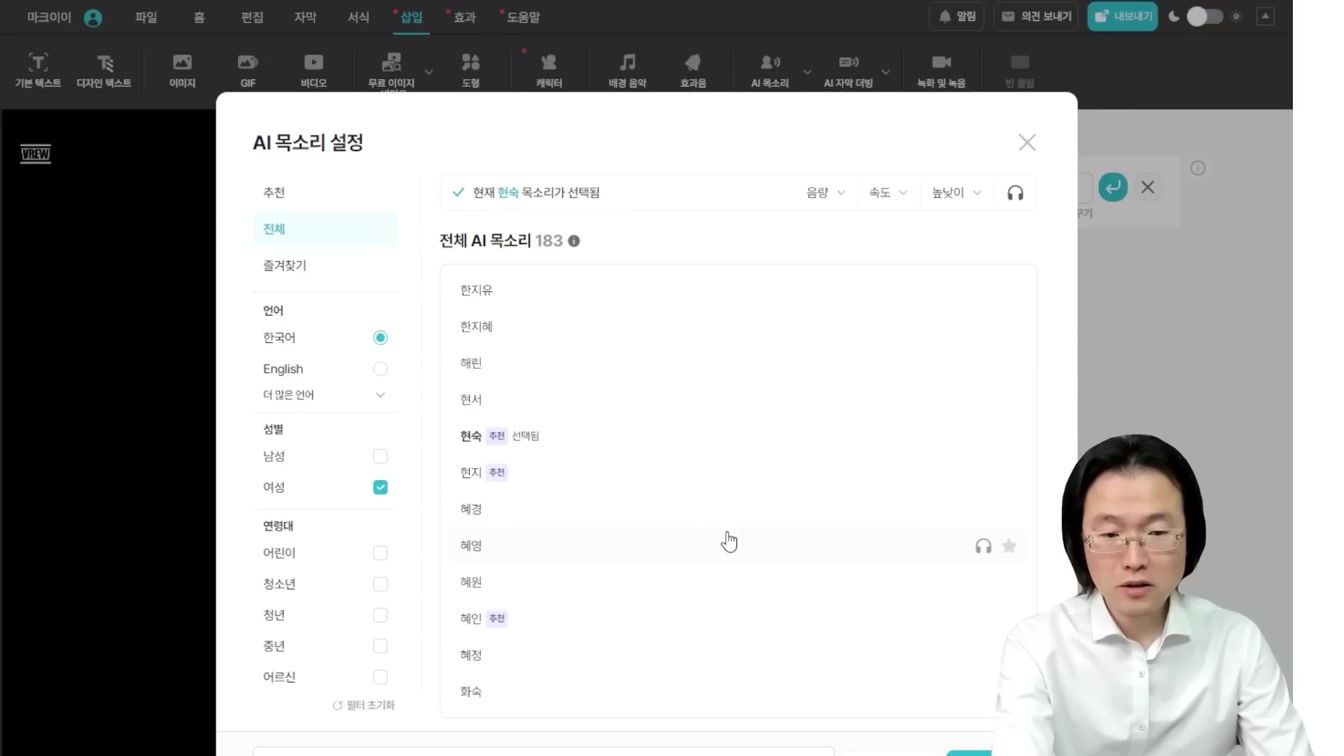Open the free images (무료 이미지) tool
Viewport: 1344px width, 756px height.
[391, 70]
